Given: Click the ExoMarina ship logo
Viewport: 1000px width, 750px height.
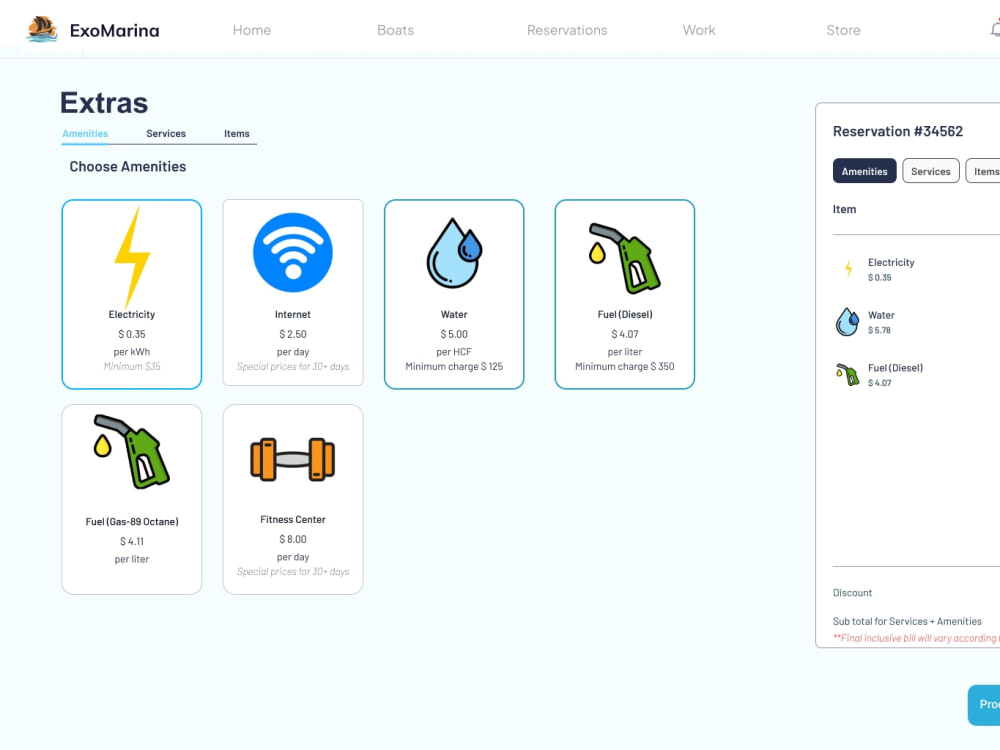Looking at the screenshot, I should 41,29.
